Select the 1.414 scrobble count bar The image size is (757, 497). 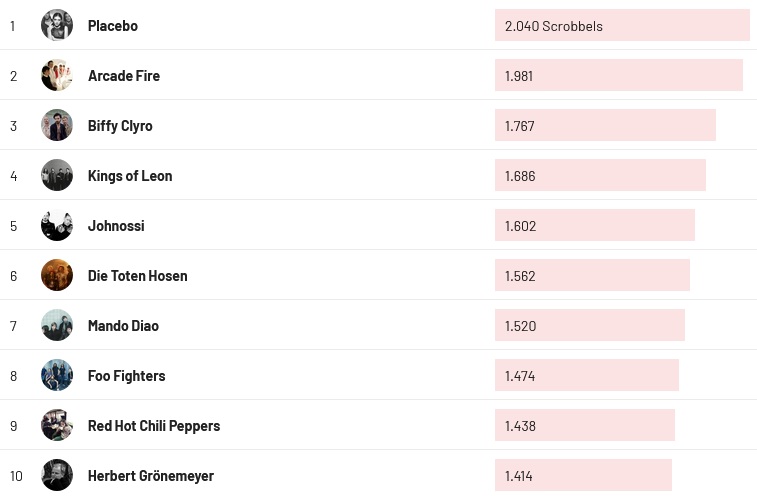[583, 476]
